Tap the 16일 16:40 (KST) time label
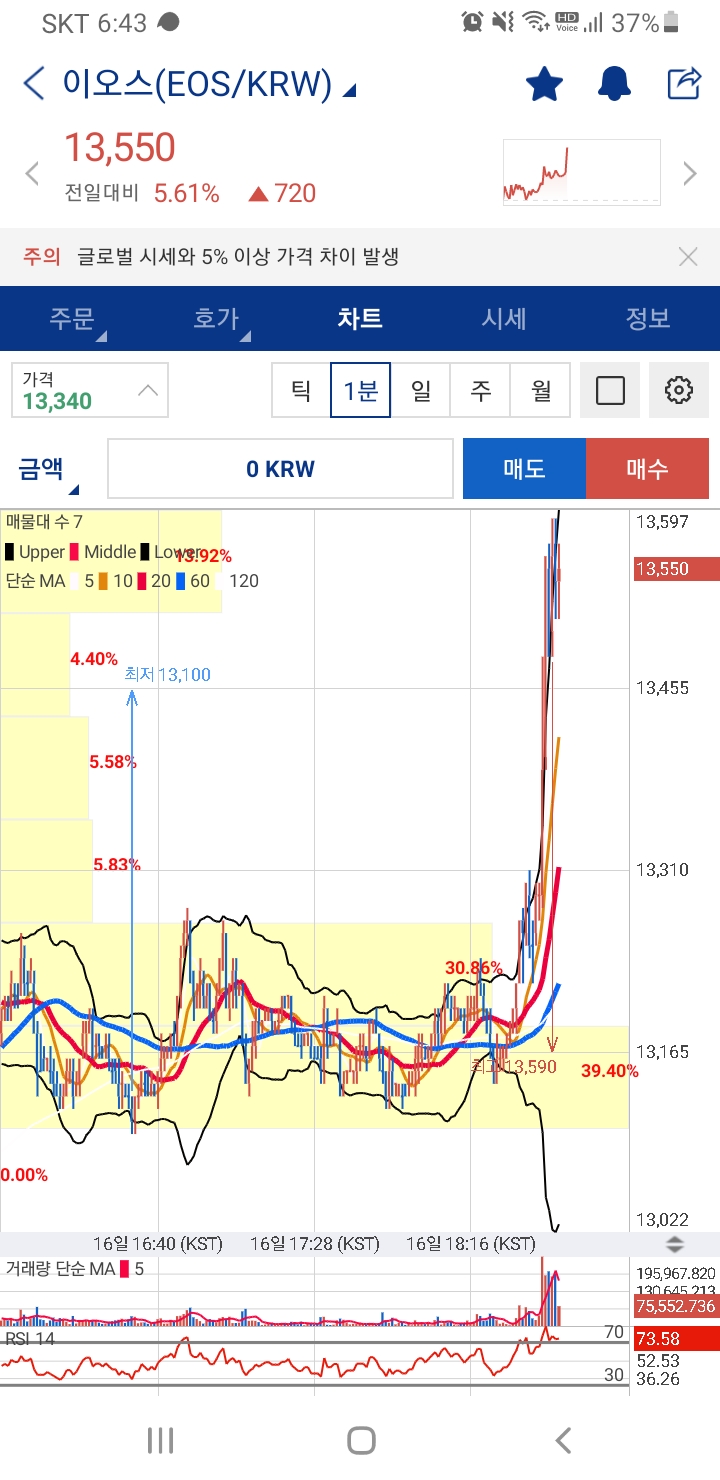 coord(158,1244)
